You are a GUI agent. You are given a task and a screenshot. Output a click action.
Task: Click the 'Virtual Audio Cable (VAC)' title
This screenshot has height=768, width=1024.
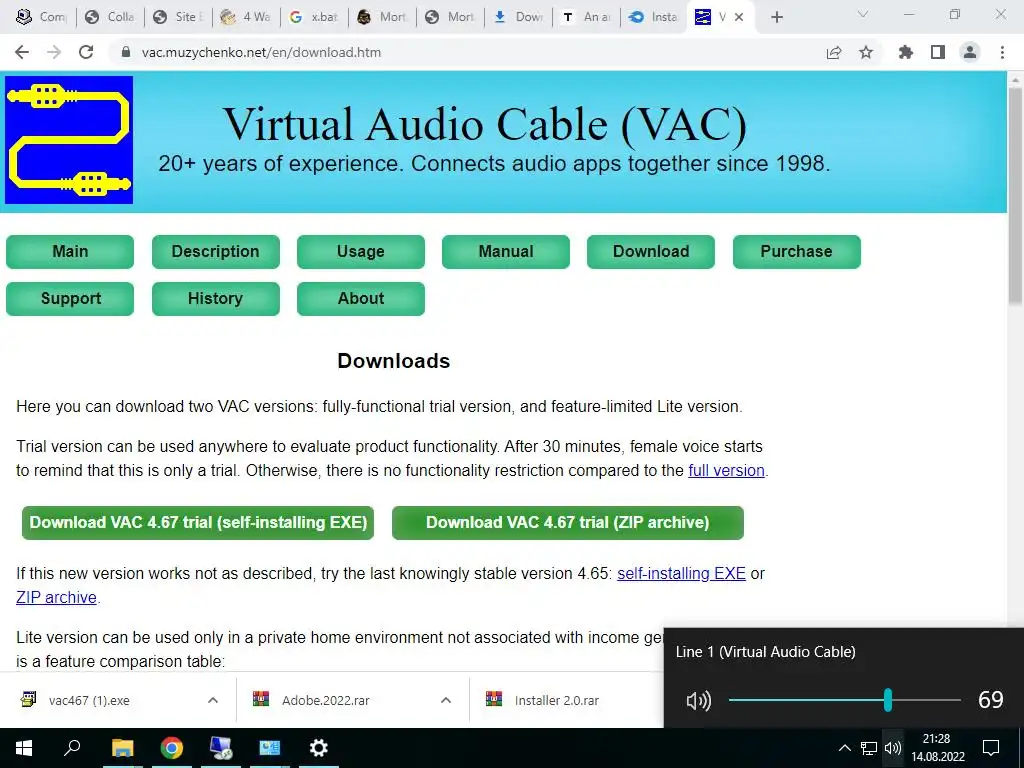click(x=485, y=124)
